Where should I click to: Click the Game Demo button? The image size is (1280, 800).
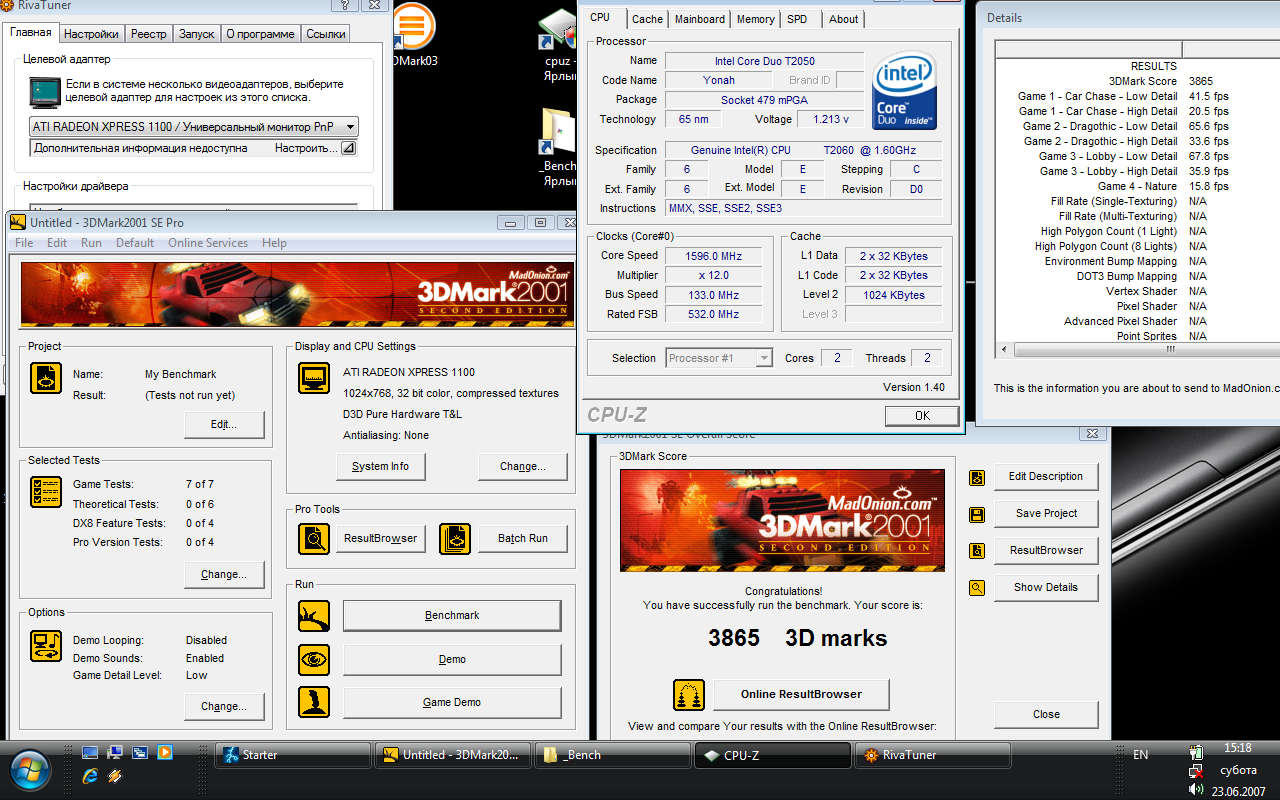pyautogui.click(x=452, y=702)
